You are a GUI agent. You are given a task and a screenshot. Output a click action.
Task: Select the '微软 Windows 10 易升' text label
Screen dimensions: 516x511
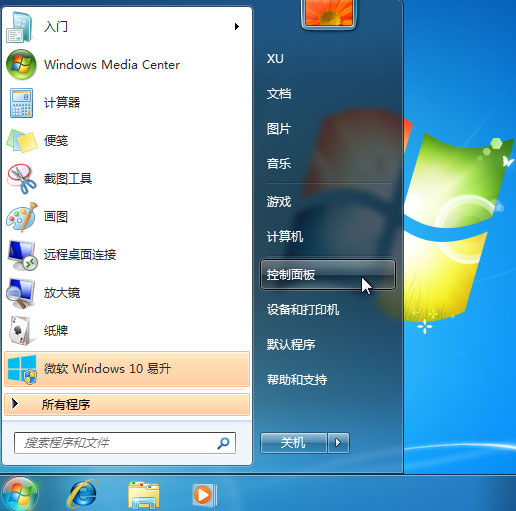point(107,369)
